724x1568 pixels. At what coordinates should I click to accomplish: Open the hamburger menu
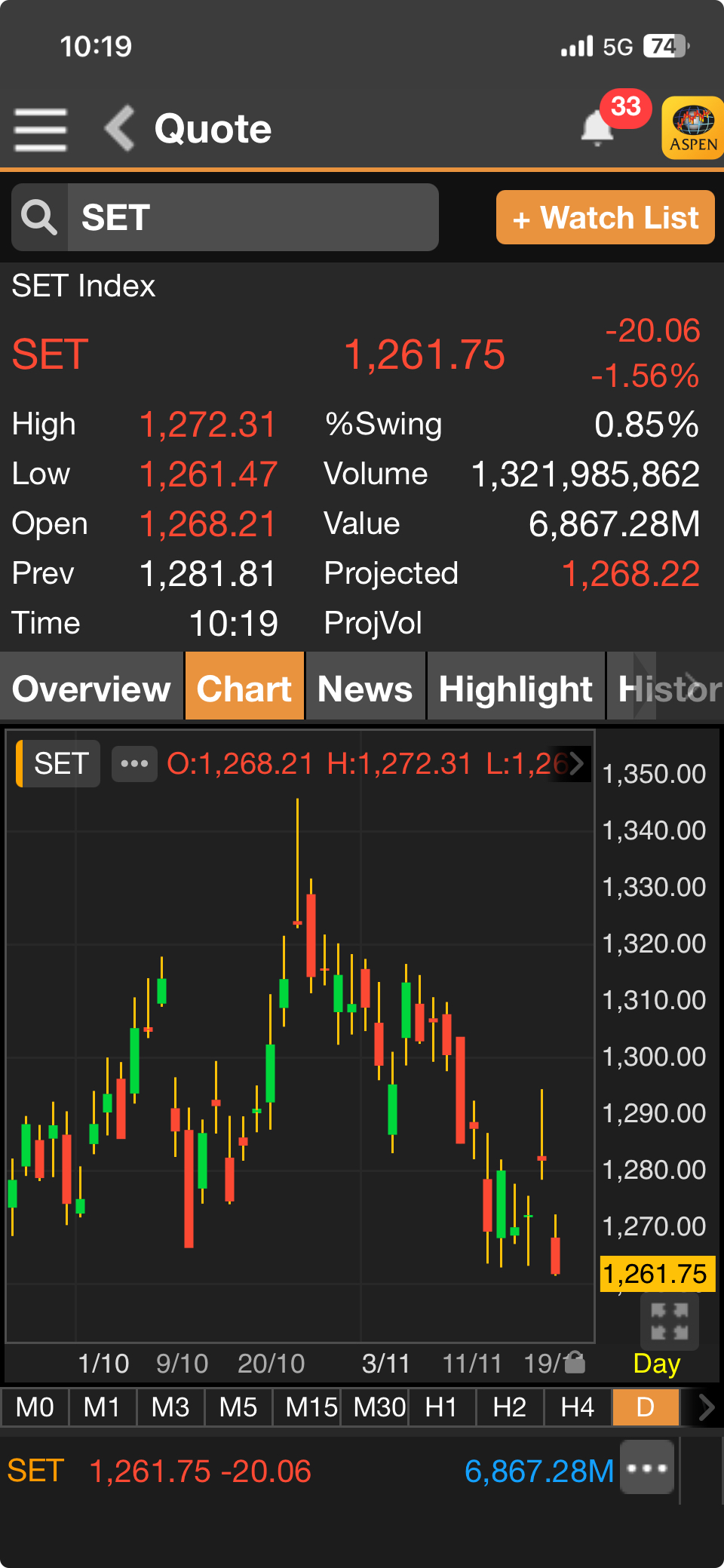click(x=41, y=129)
